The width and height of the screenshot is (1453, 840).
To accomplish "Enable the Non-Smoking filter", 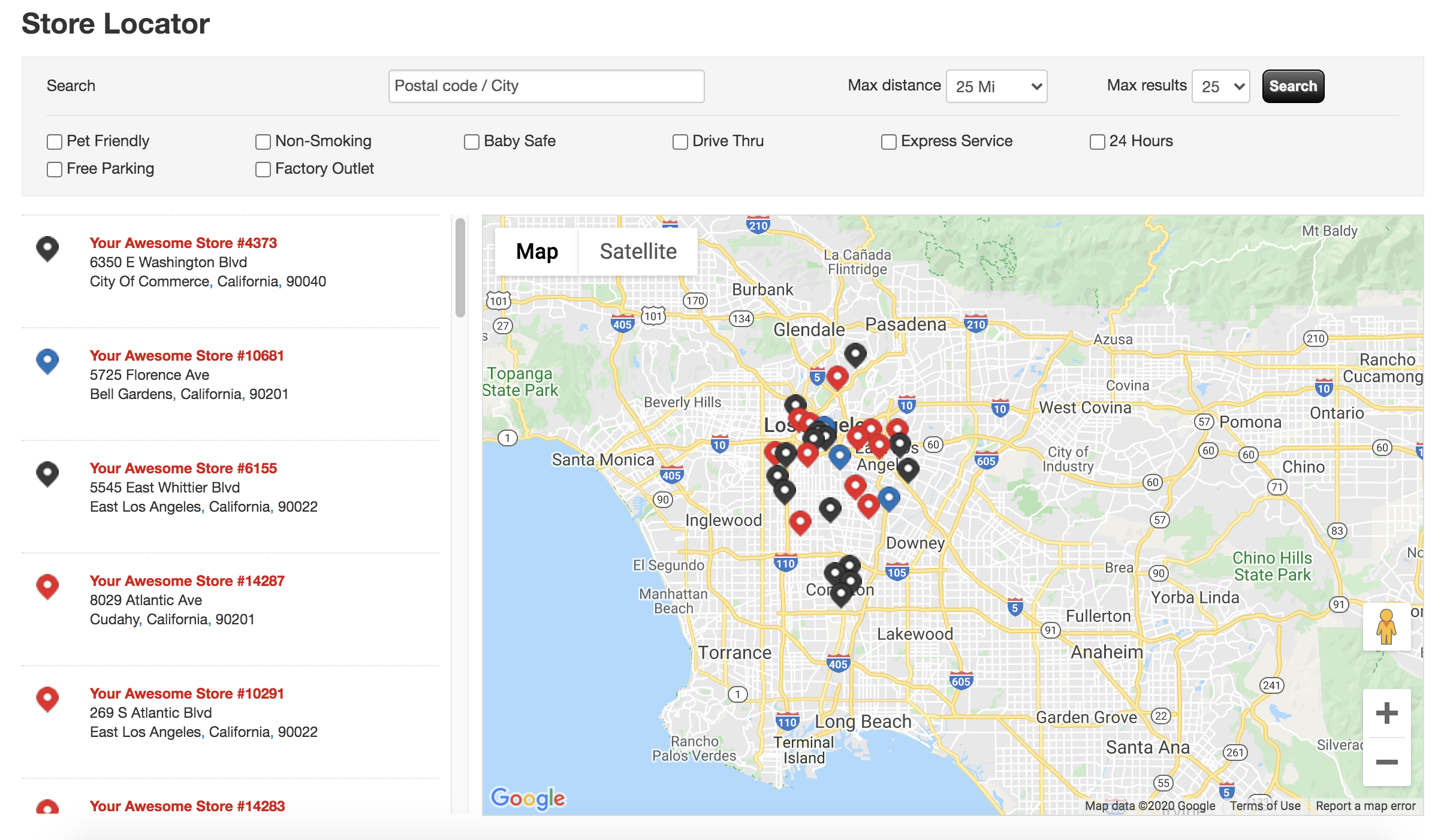I will [x=263, y=141].
